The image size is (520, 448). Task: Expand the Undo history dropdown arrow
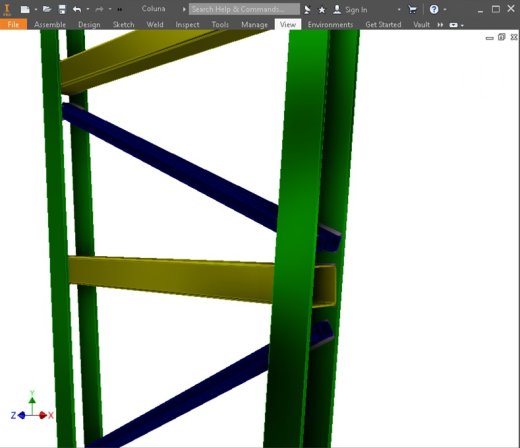click(88, 9)
